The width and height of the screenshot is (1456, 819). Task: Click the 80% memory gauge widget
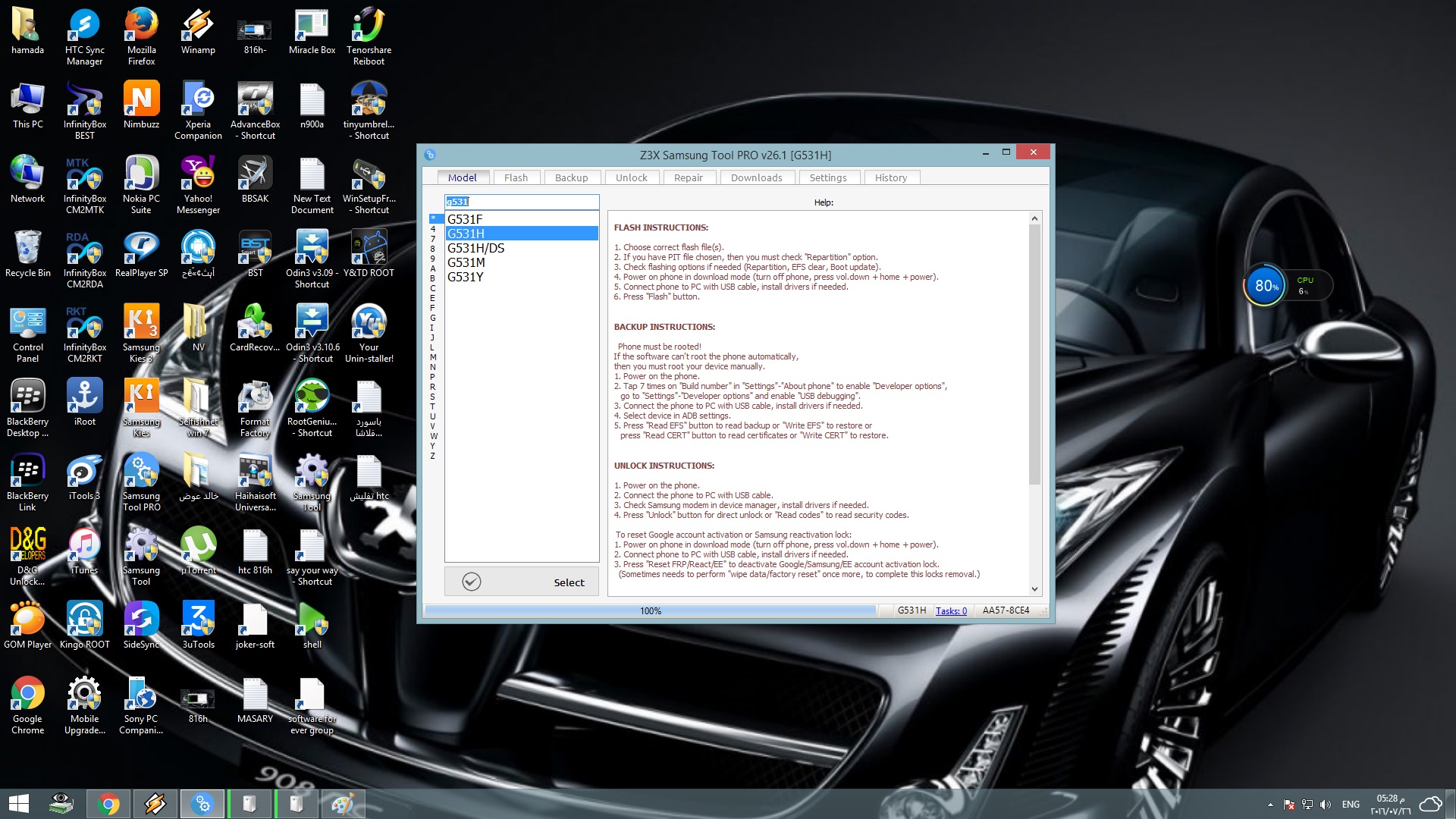click(1266, 286)
